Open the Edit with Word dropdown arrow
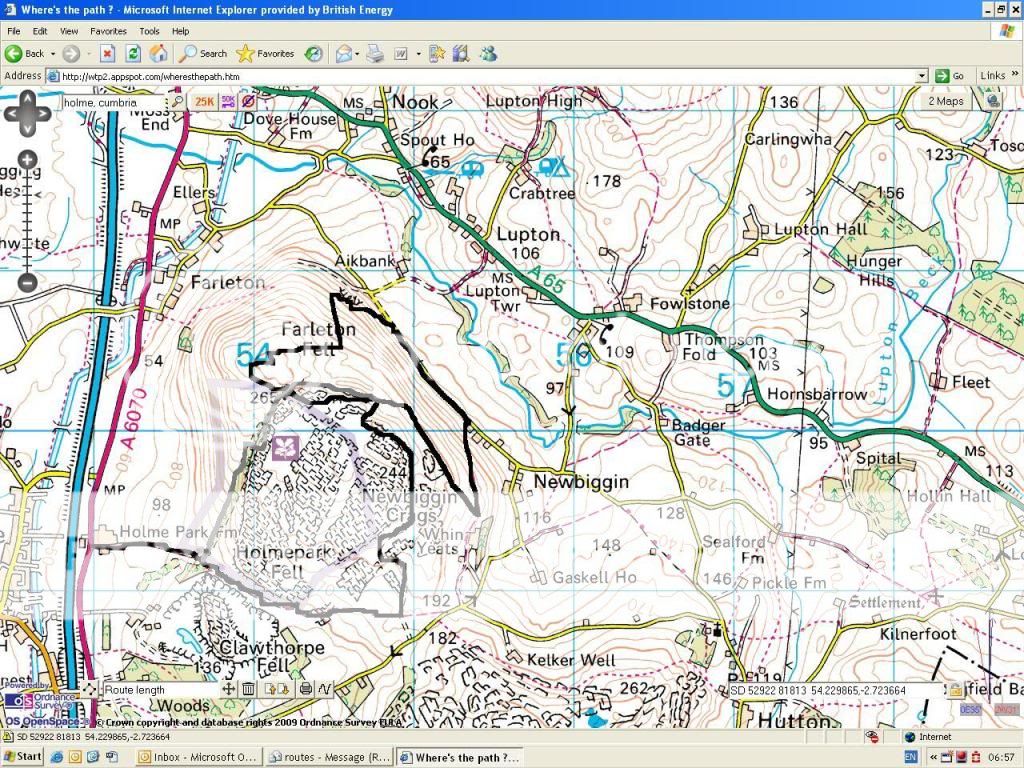The image size is (1024, 768). 418,54
